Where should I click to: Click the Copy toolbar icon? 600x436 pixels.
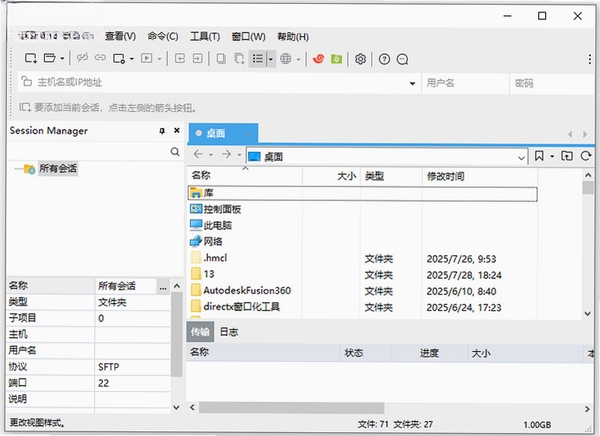tap(221, 59)
